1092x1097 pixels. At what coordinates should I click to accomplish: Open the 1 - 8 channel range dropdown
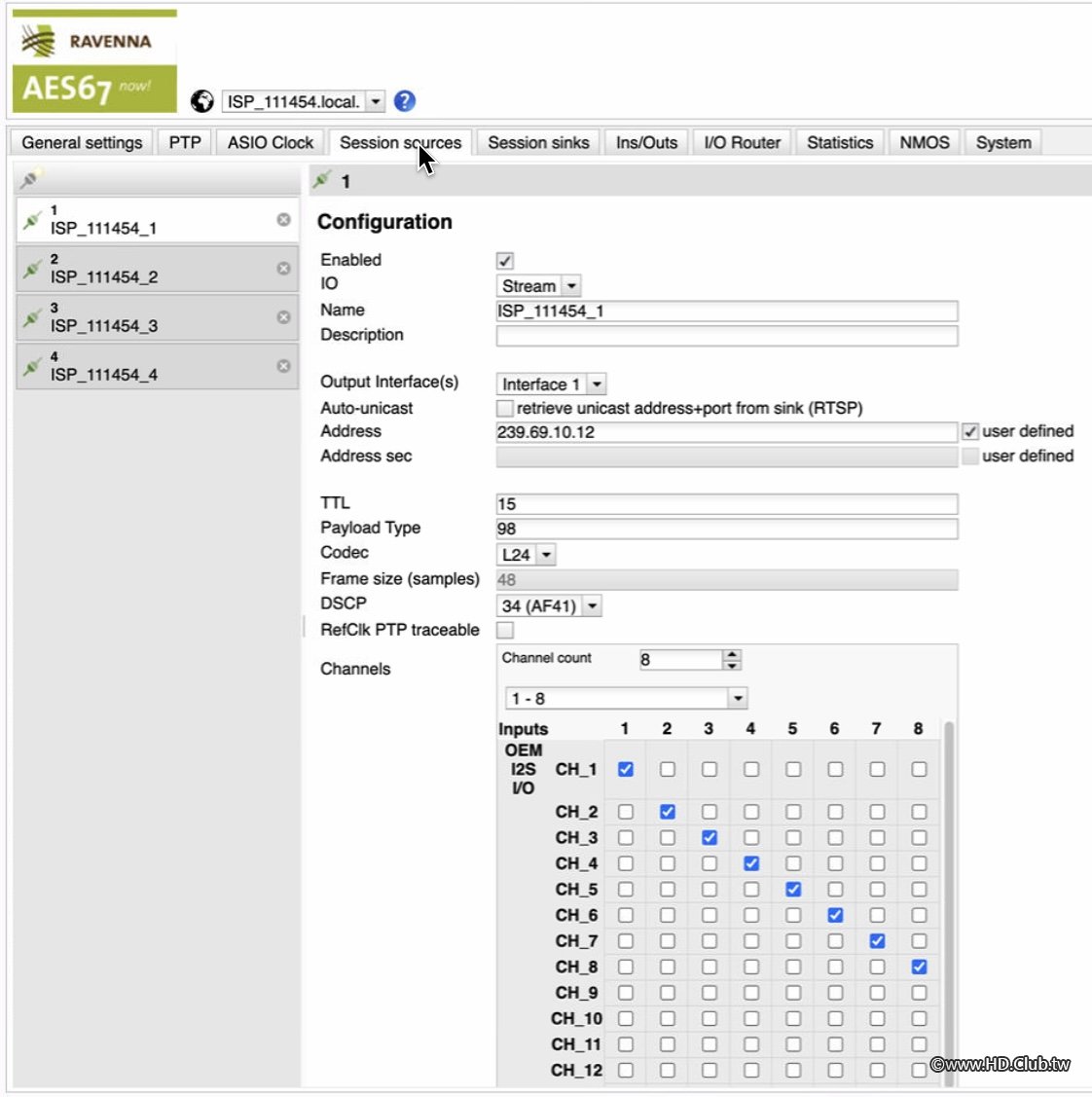tap(626, 698)
